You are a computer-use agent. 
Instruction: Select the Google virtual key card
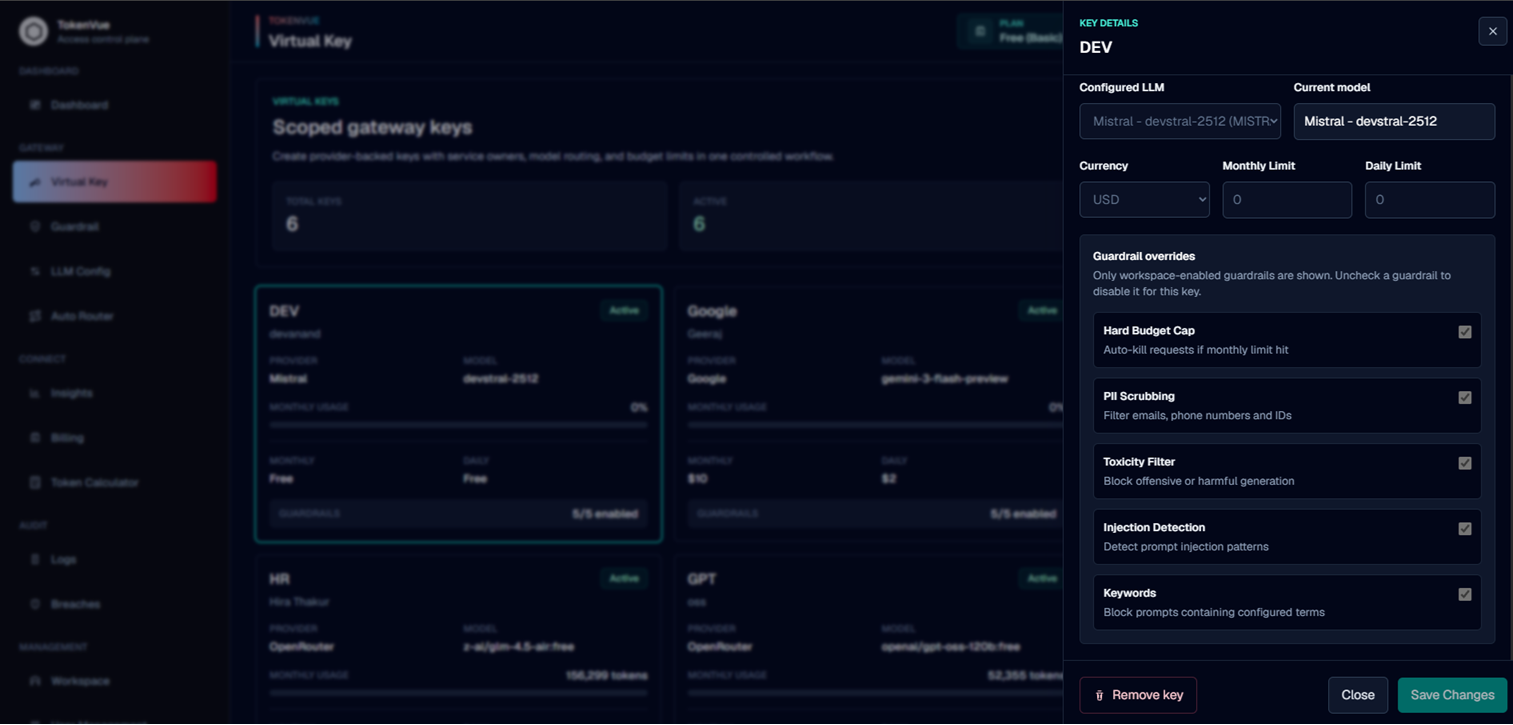tap(868, 414)
